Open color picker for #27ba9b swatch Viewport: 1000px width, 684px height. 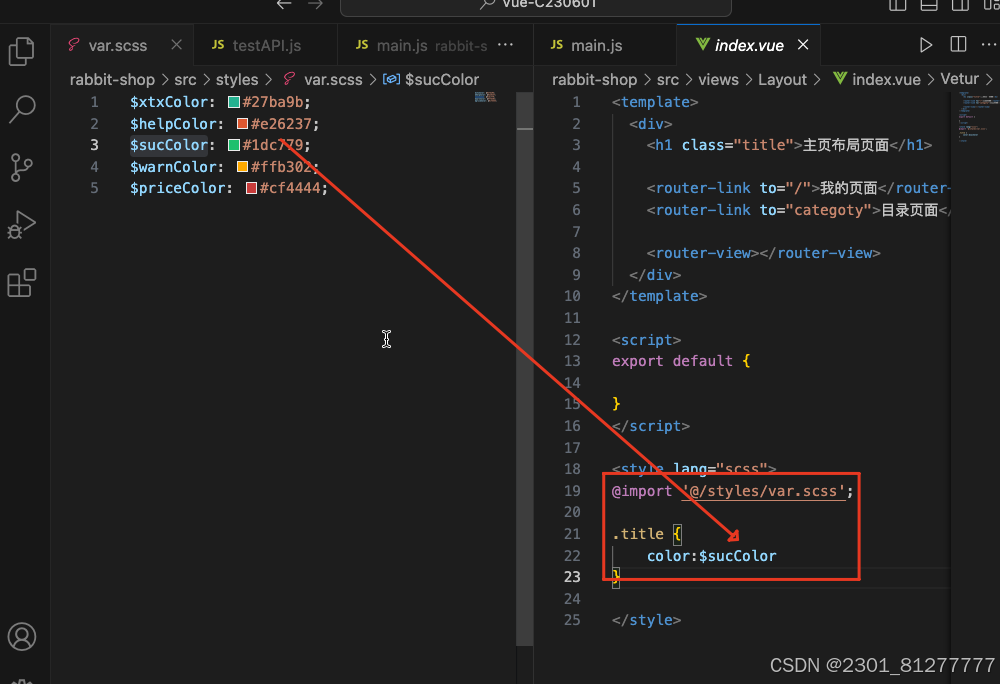coord(234,102)
